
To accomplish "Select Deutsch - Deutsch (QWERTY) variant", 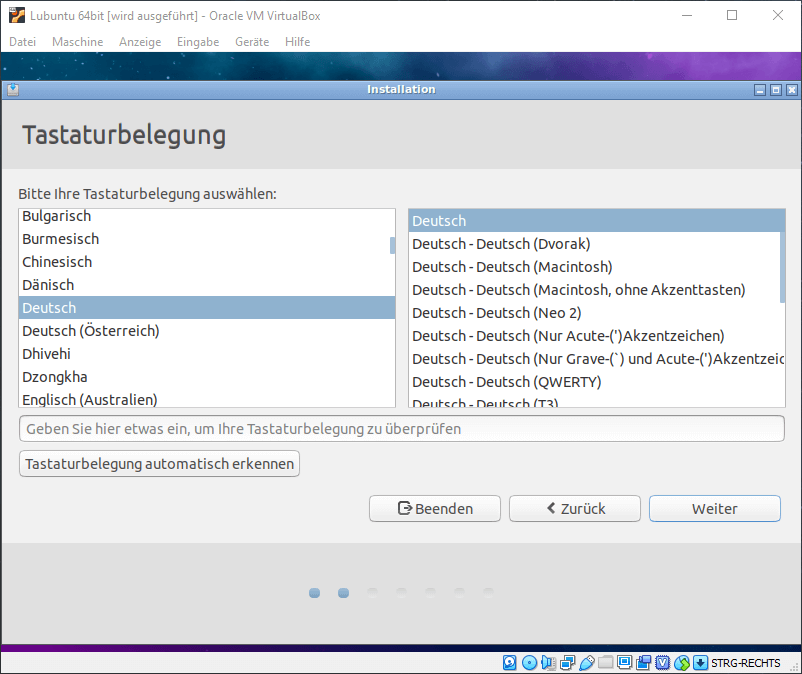I will tap(596, 382).
